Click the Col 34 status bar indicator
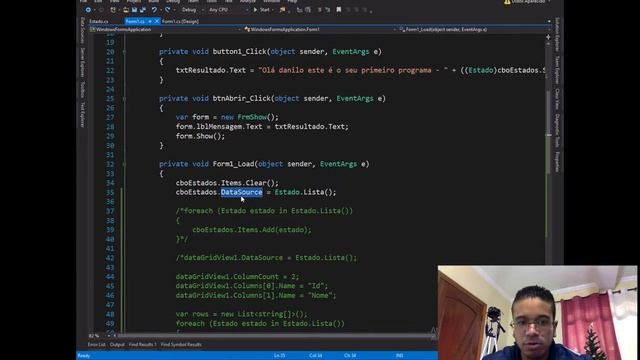This screenshot has height=360, width=640. click(x=316, y=356)
